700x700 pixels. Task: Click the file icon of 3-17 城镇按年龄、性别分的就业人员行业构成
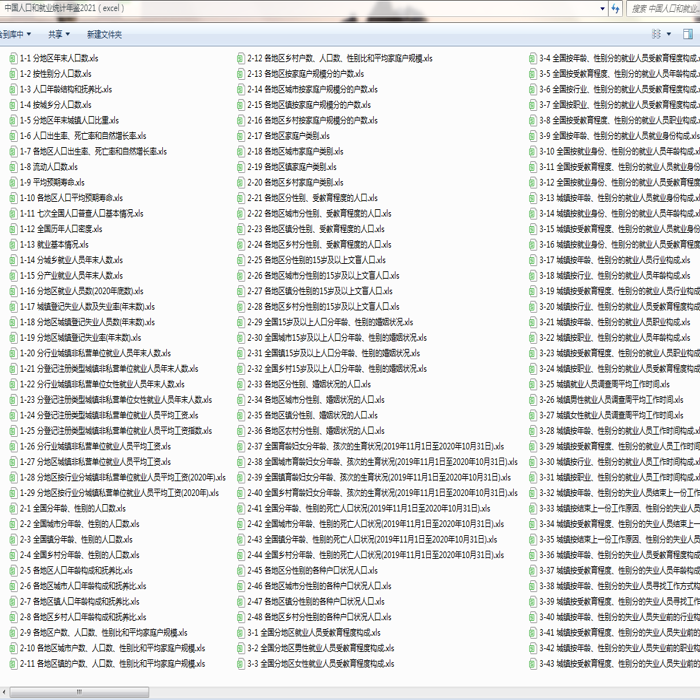pos(533,260)
